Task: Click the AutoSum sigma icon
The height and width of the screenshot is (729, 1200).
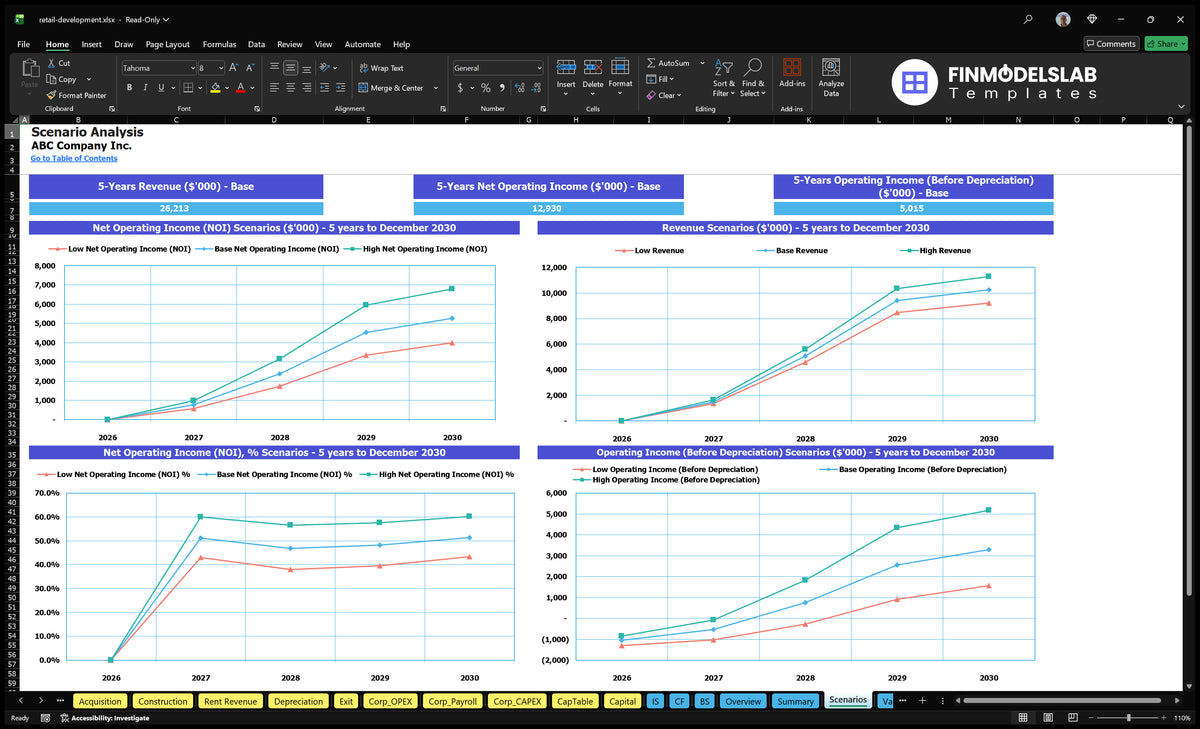Action: coord(651,63)
